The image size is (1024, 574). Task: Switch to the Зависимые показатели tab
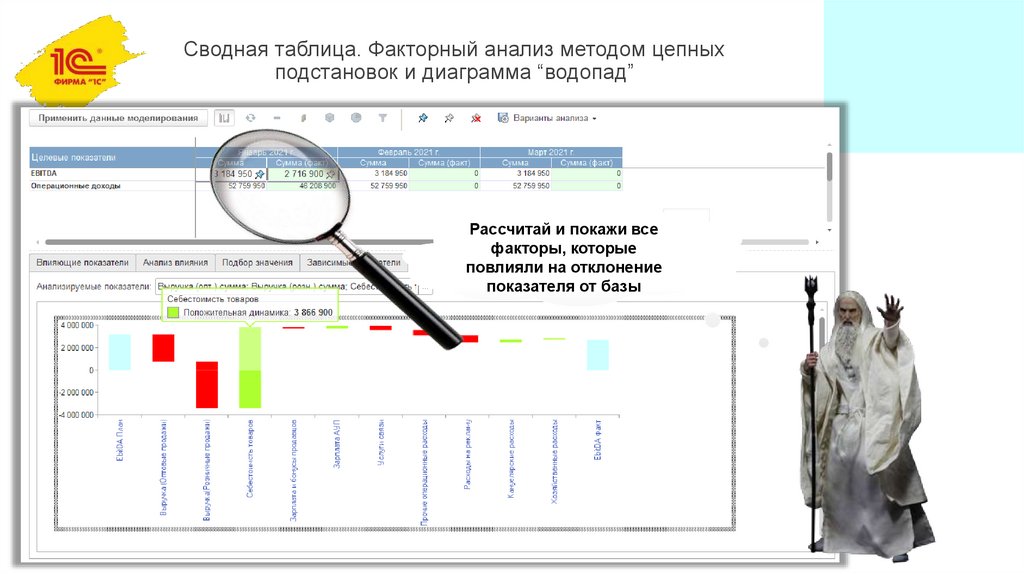(x=353, y=263)
